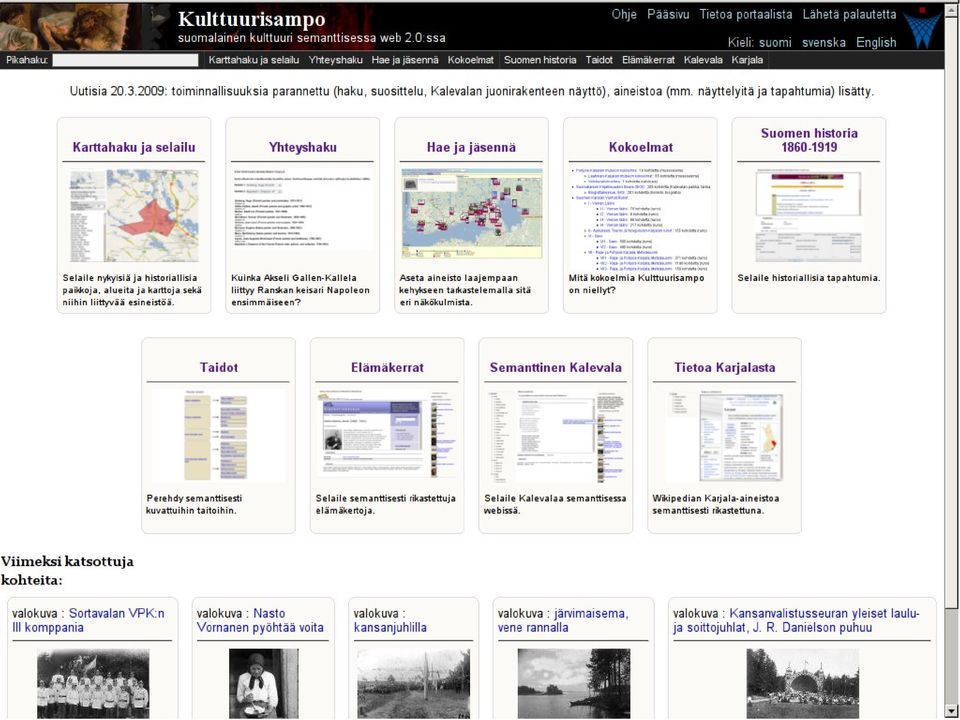
Task: Open Elämäkerrat in the navigation bar
Action: point(648,60)
